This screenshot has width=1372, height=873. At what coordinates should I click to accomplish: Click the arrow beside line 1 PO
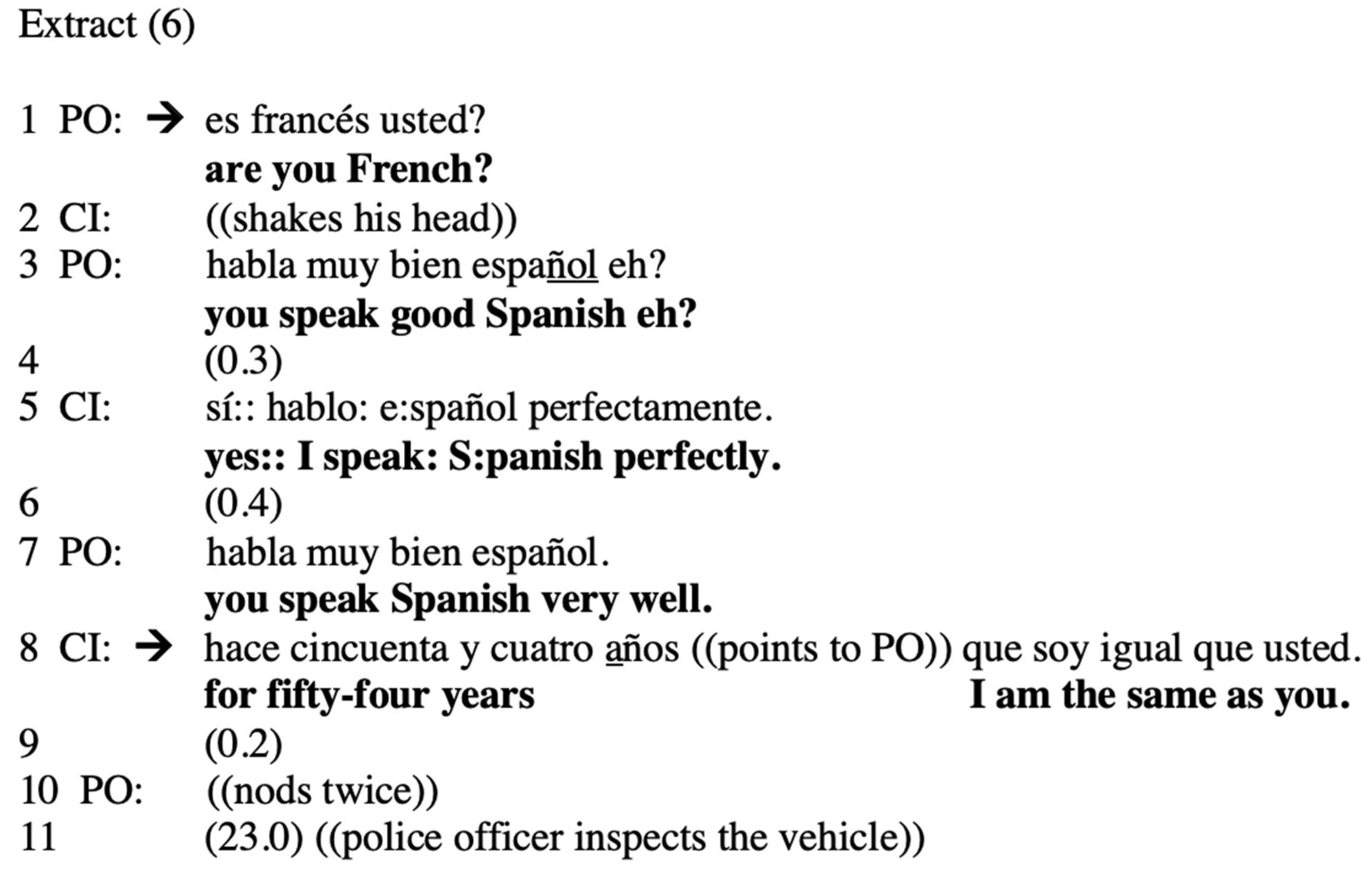click(x=165, y=120)
